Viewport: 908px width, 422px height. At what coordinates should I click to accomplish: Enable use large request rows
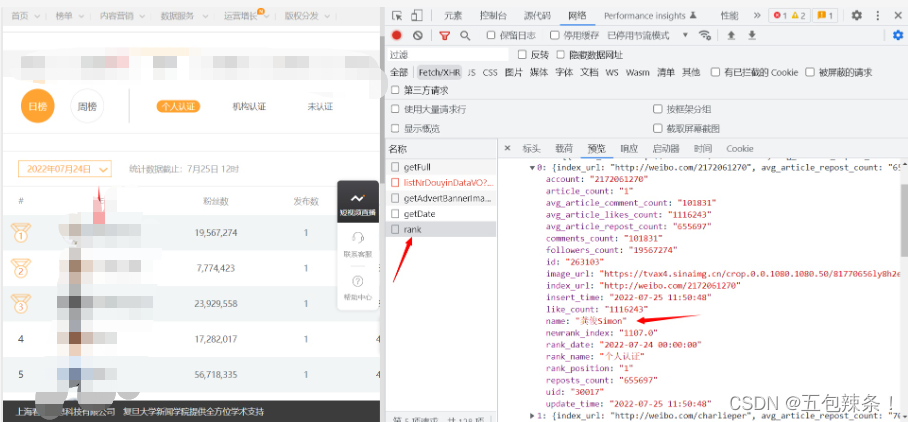tap(395, 109)
